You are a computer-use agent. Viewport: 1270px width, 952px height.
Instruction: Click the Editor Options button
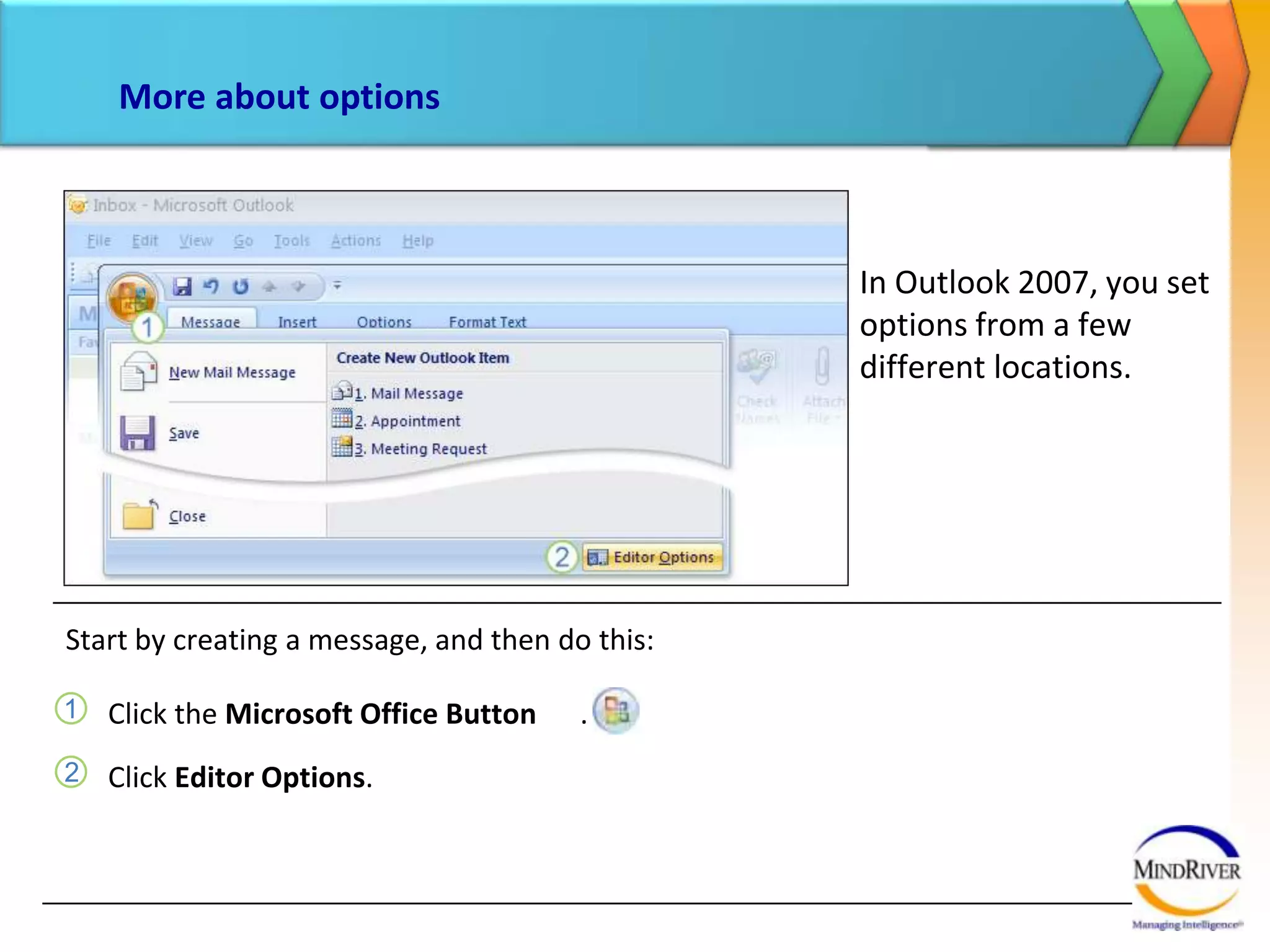tap(653, 557)
